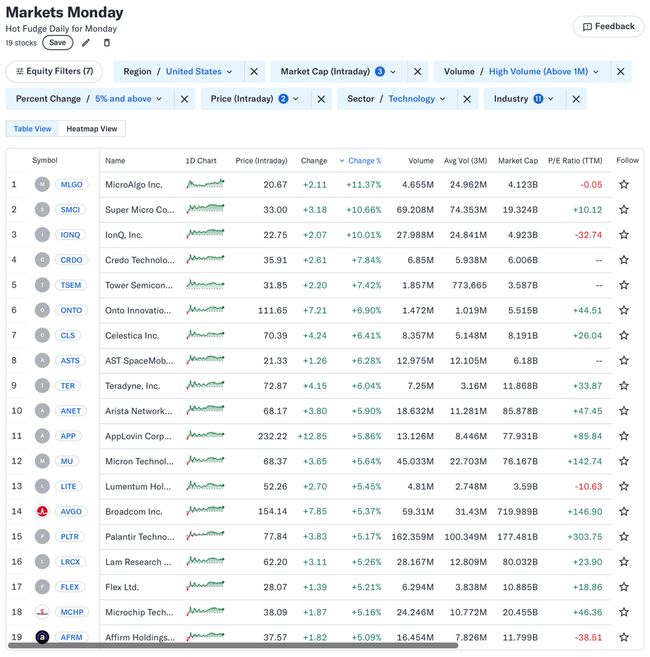Remove the Sector filter with its X icon
This screenshot has height=657, width=650.
(x=465, y=99)
